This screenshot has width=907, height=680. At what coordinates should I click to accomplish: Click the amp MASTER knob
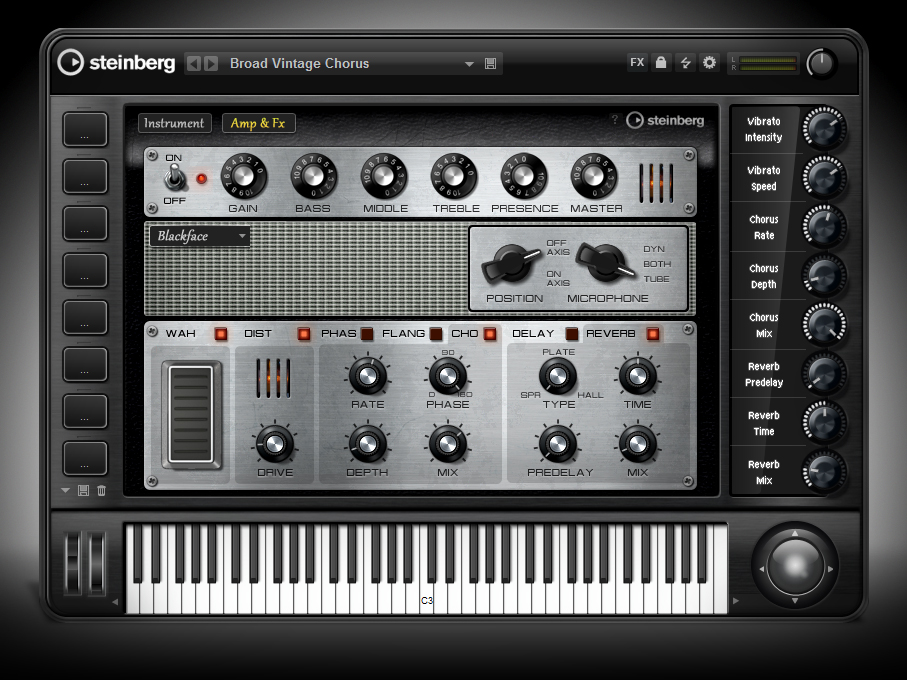coord(594,176)
